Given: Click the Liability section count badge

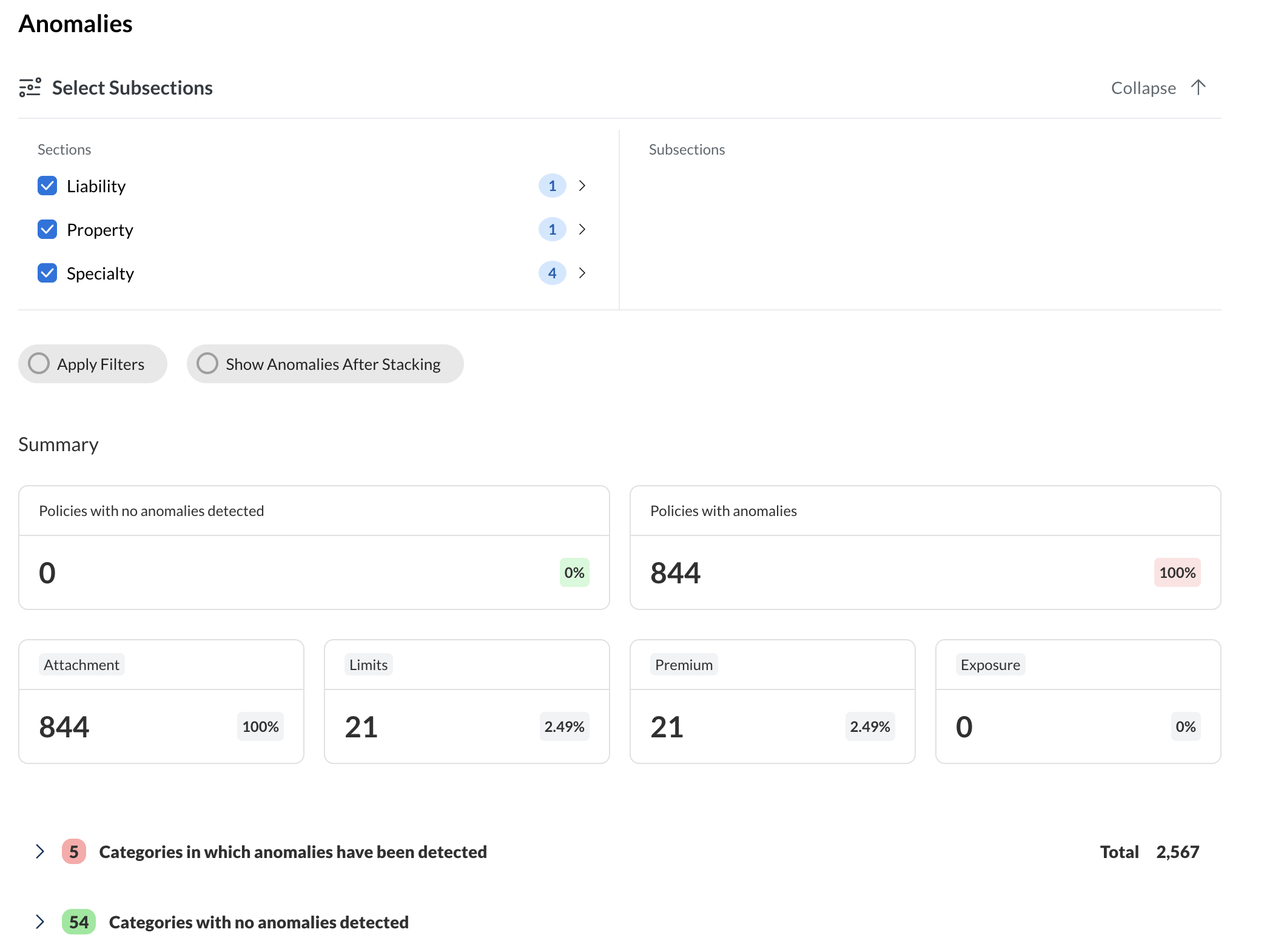Looking at the screenshot, I should [551, 186].
